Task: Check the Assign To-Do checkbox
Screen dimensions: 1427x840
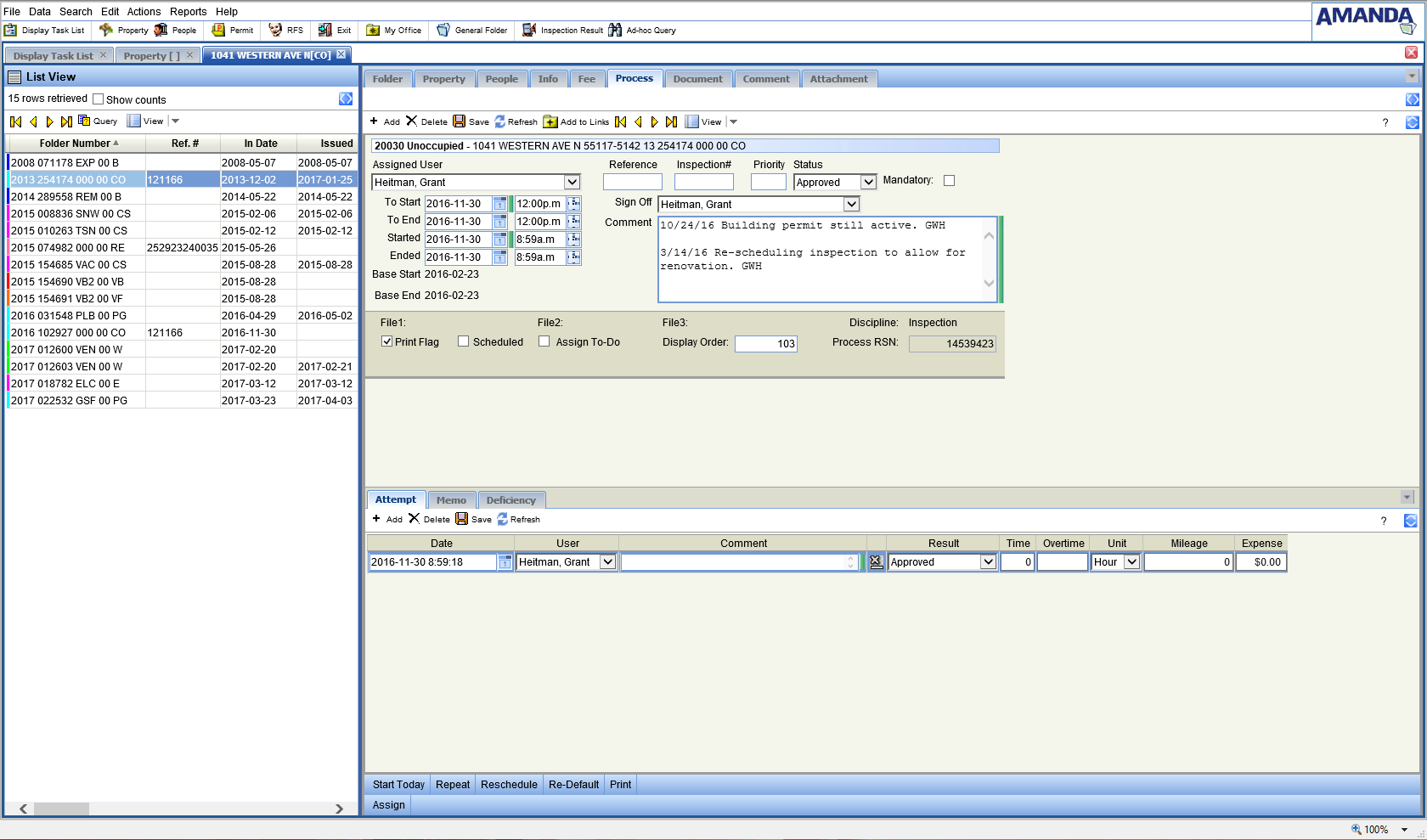Action: pos(544,341)
